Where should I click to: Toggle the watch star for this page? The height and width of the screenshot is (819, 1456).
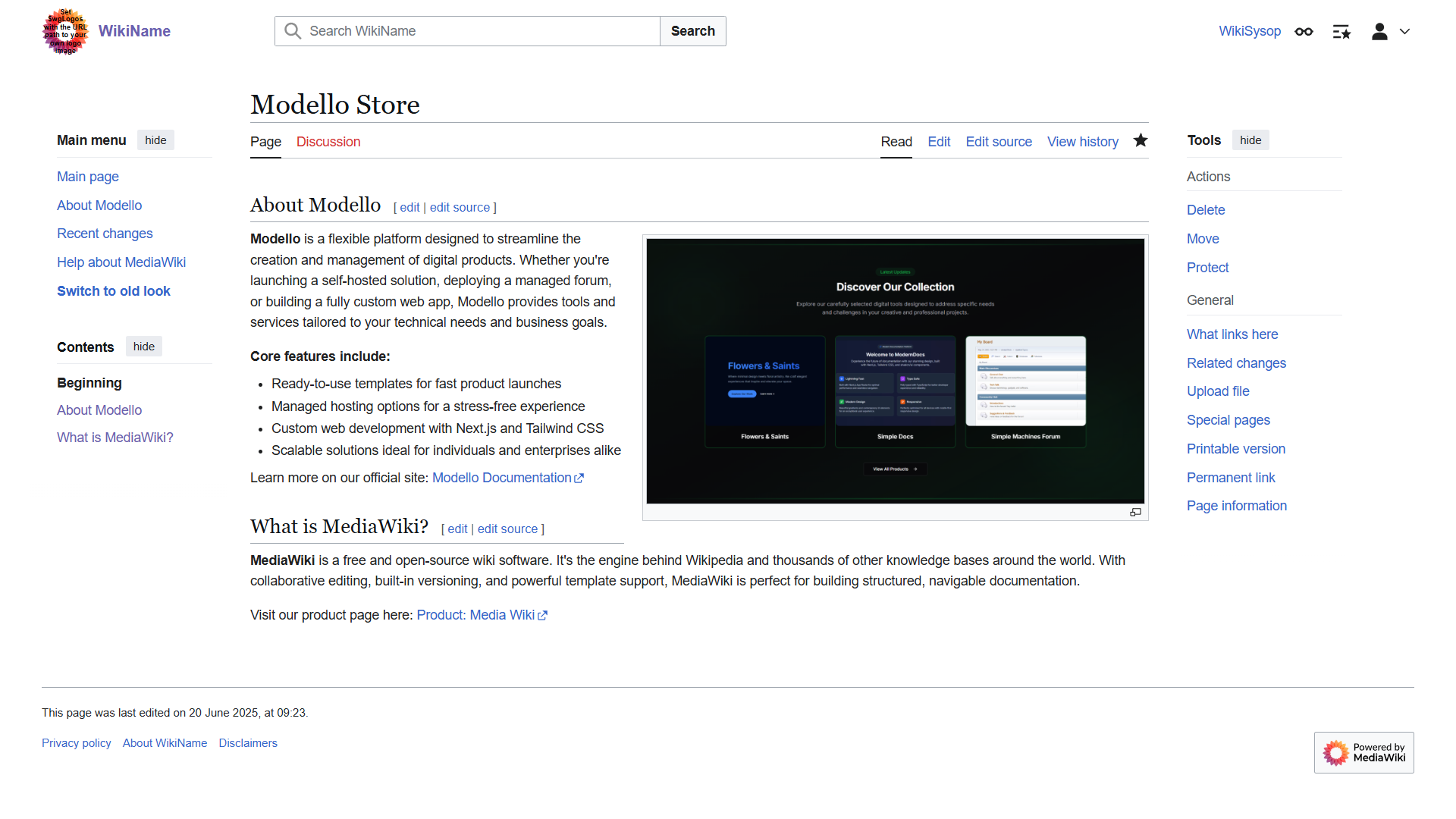click(x=1141, y=140)
